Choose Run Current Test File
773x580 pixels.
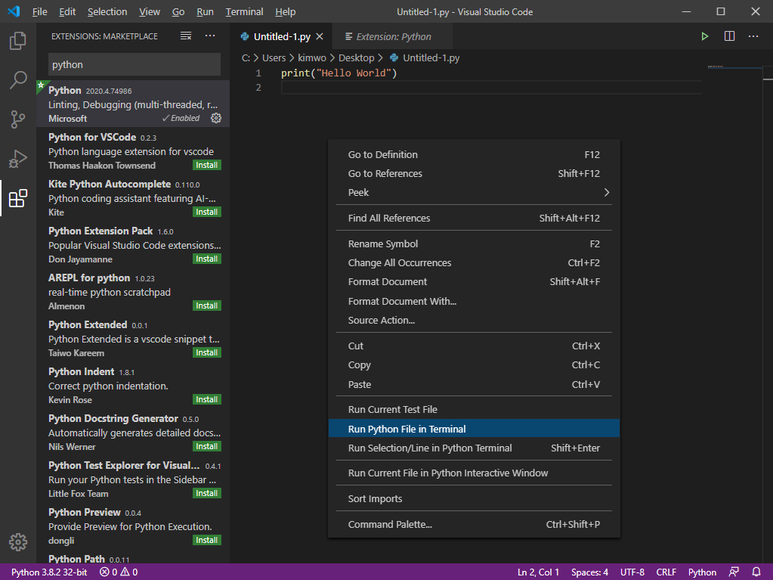pos(474,409)
